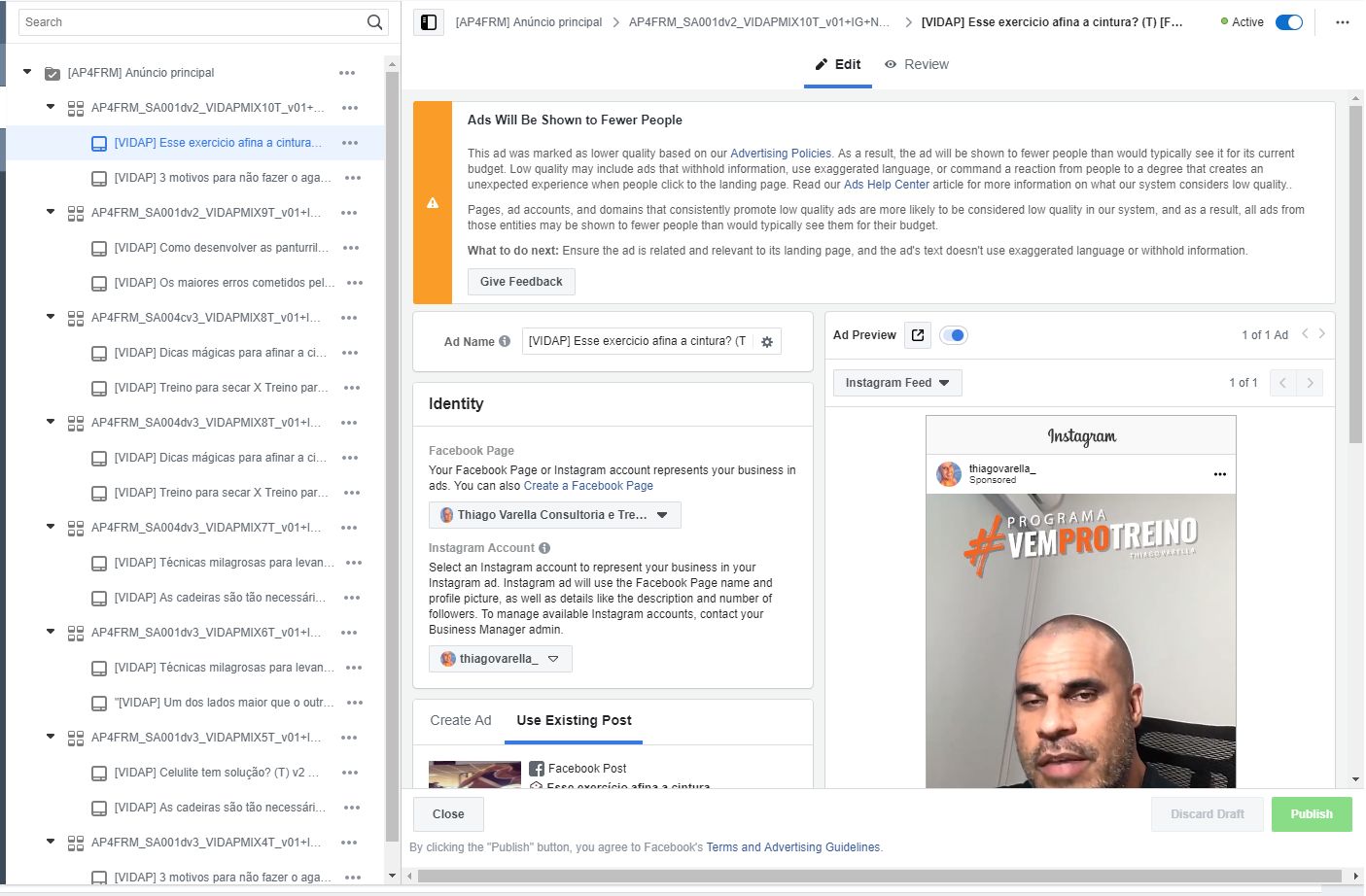Open options for VIDAPMIX10T ad set row
Screen dimensions: 1366x896
350,108
